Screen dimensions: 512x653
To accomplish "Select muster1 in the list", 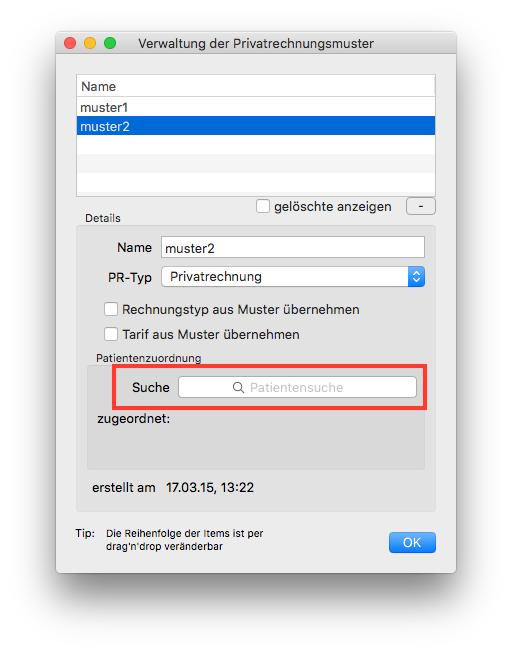I will click(256, 107).
